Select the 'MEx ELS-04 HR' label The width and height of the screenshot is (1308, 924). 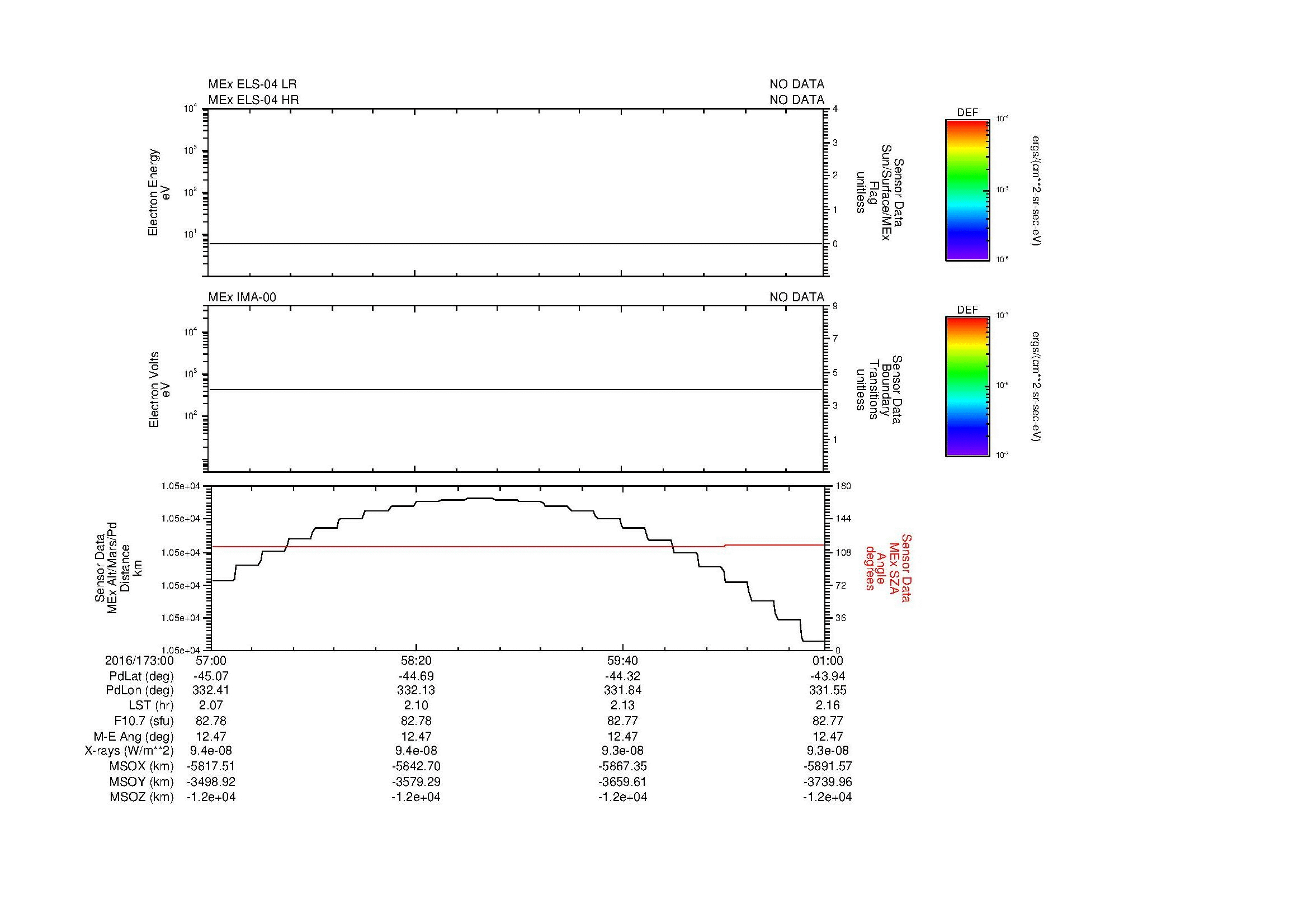click(253, 99)
